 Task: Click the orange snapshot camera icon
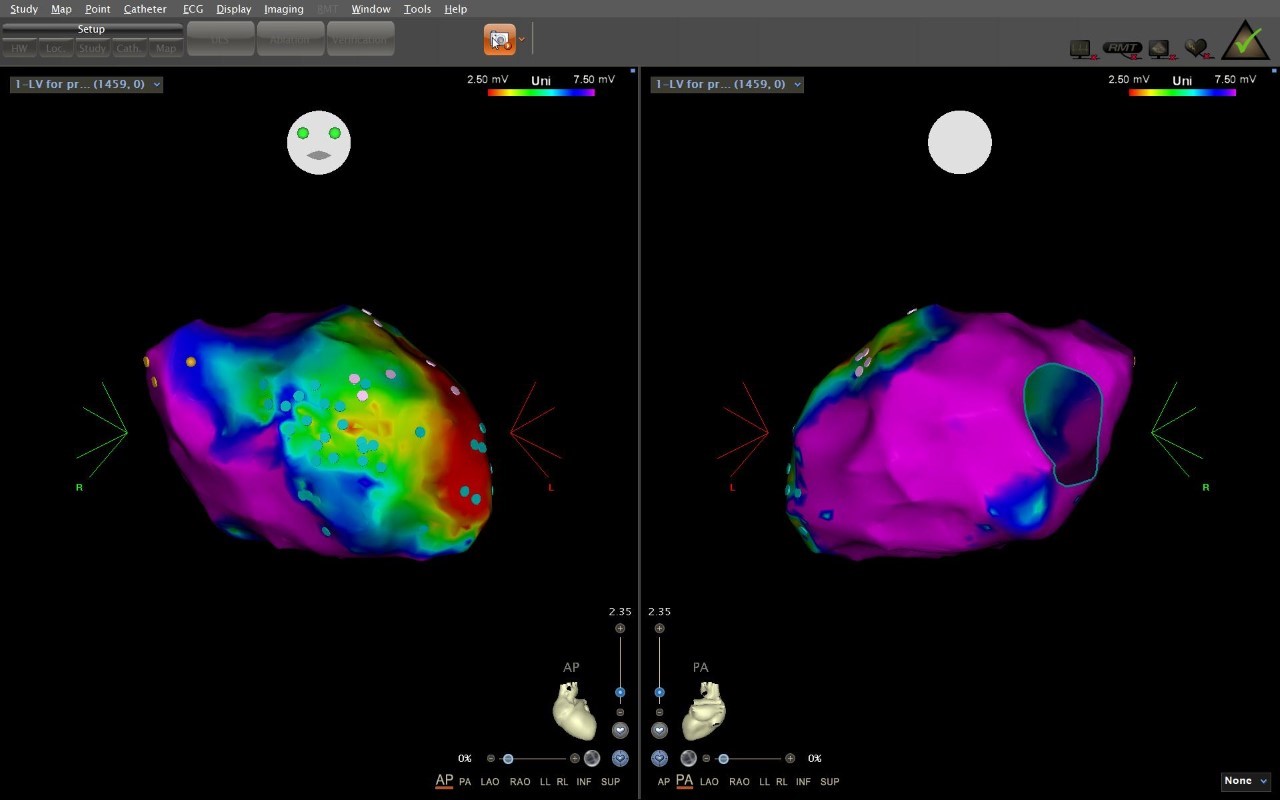500,40
